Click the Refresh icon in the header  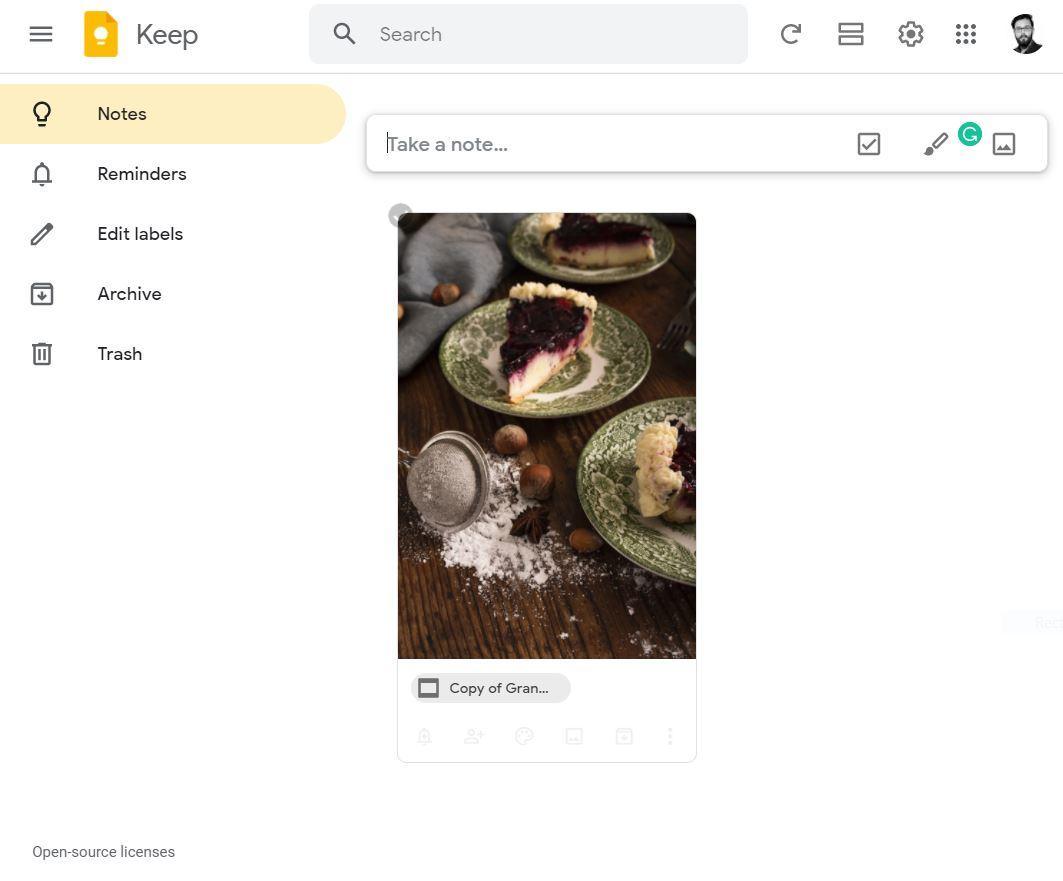click(x=790, y=34)
